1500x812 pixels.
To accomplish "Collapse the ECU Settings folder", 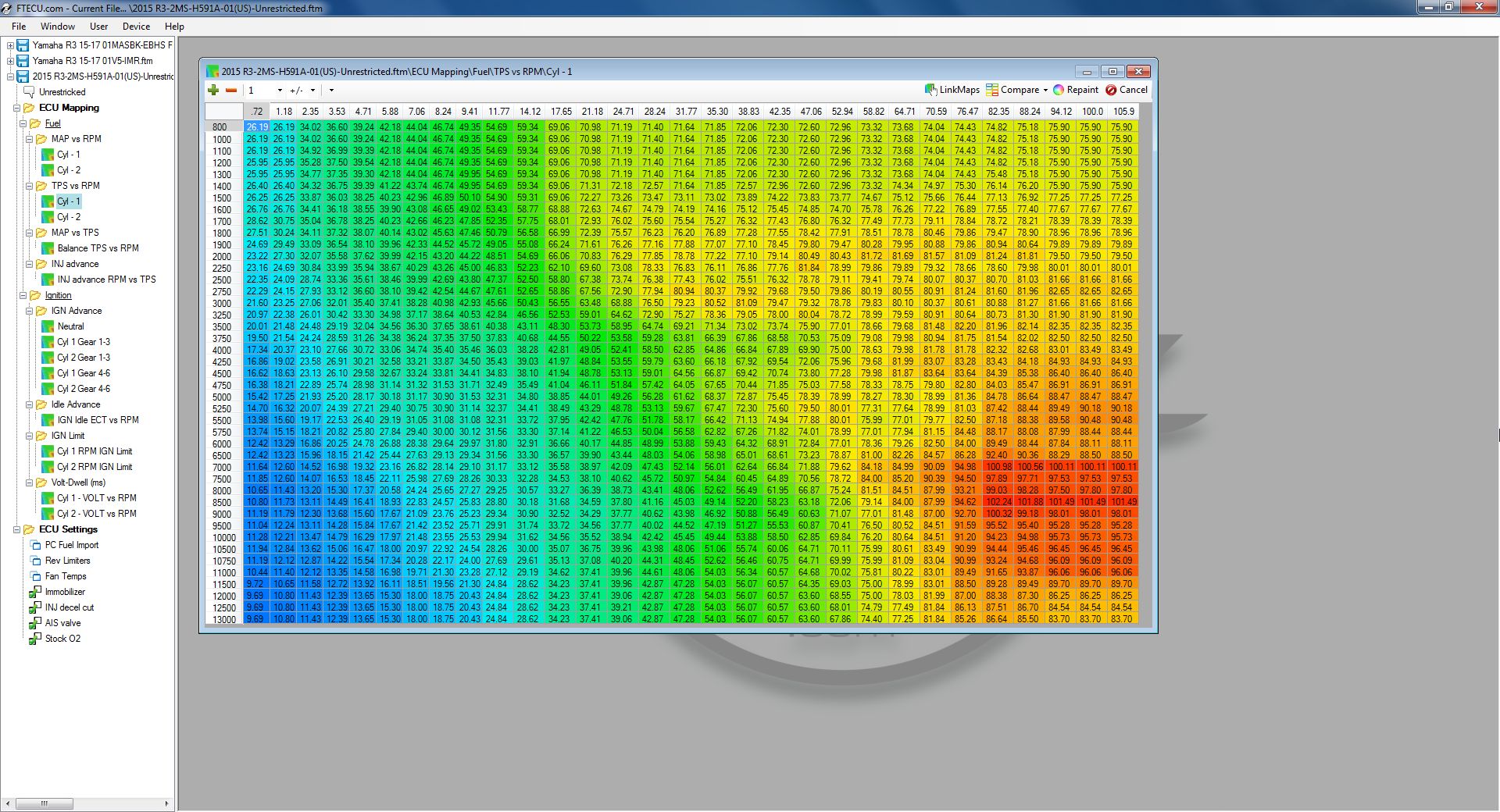I will (x=16, y=529).
